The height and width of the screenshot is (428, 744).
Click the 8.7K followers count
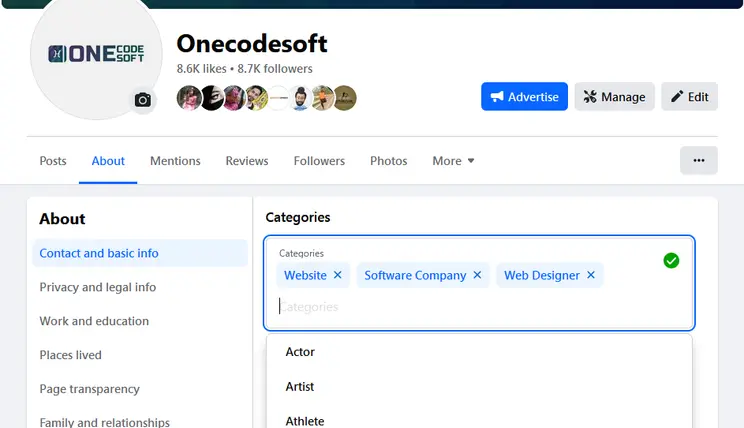click(x=275, y=69)
